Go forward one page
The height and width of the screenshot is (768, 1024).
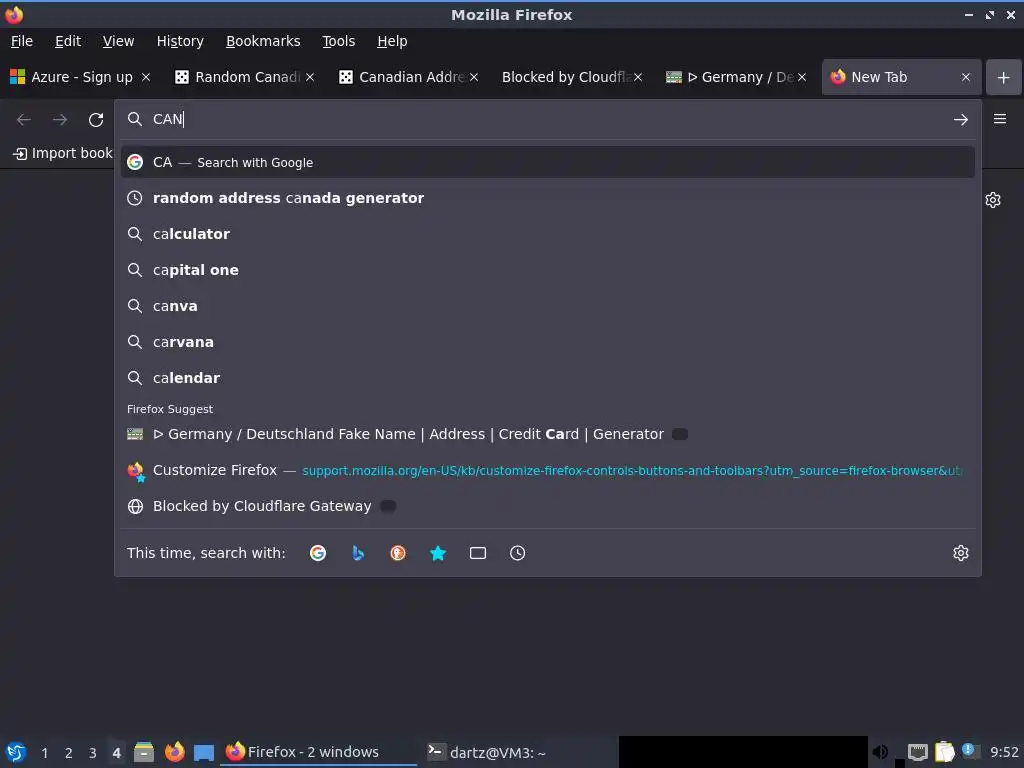click(x=60, y=120)
